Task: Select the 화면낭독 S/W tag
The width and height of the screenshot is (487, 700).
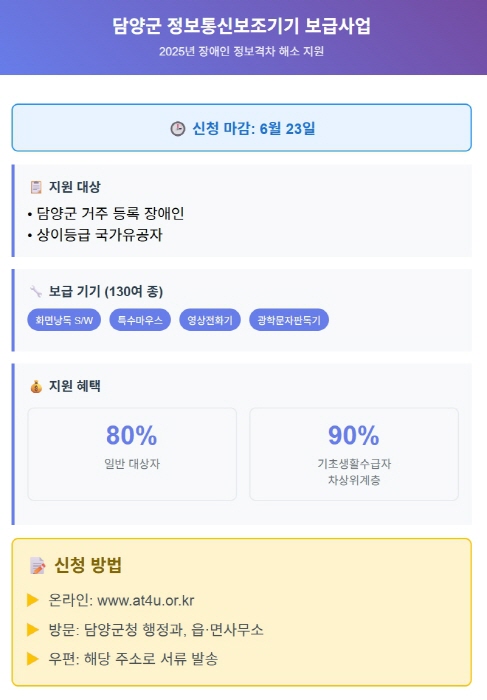Action: 64,320
